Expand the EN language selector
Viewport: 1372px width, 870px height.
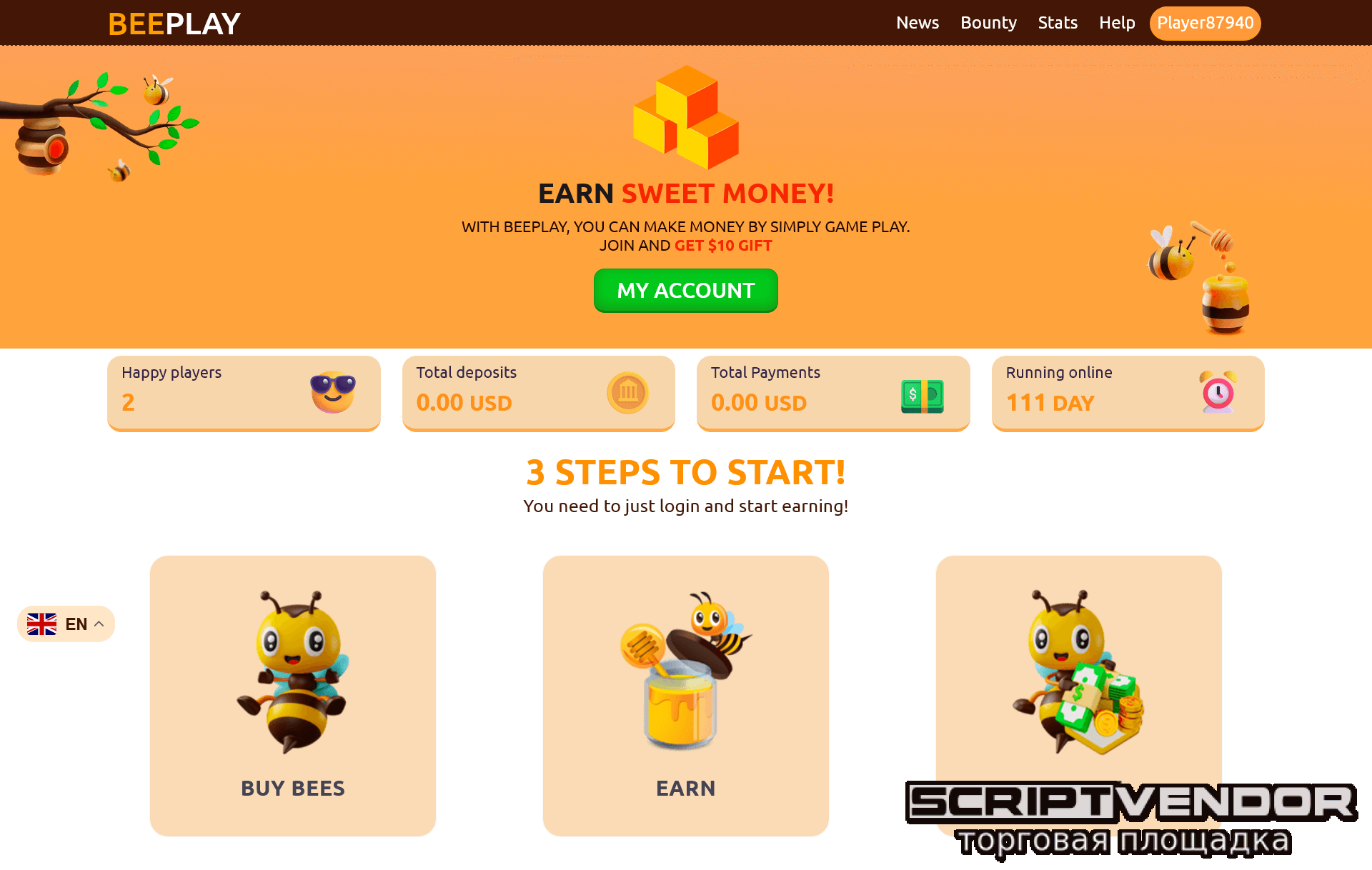[x=66, y=624]
